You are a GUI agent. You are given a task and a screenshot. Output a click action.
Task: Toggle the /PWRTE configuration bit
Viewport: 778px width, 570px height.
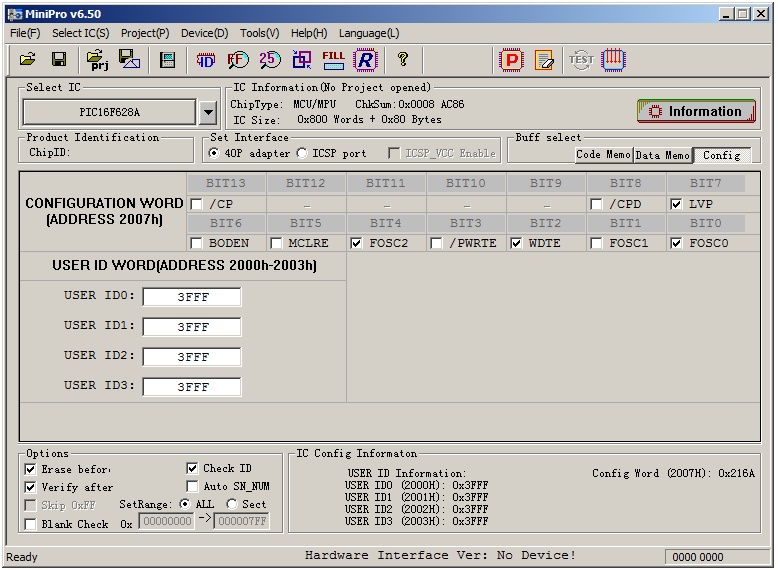437,243
